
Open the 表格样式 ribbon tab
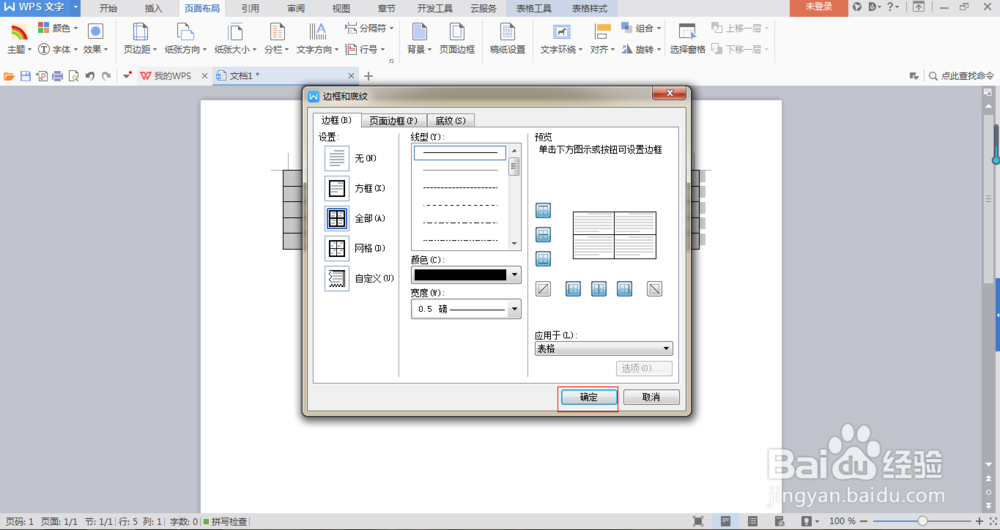pos(589,8)
